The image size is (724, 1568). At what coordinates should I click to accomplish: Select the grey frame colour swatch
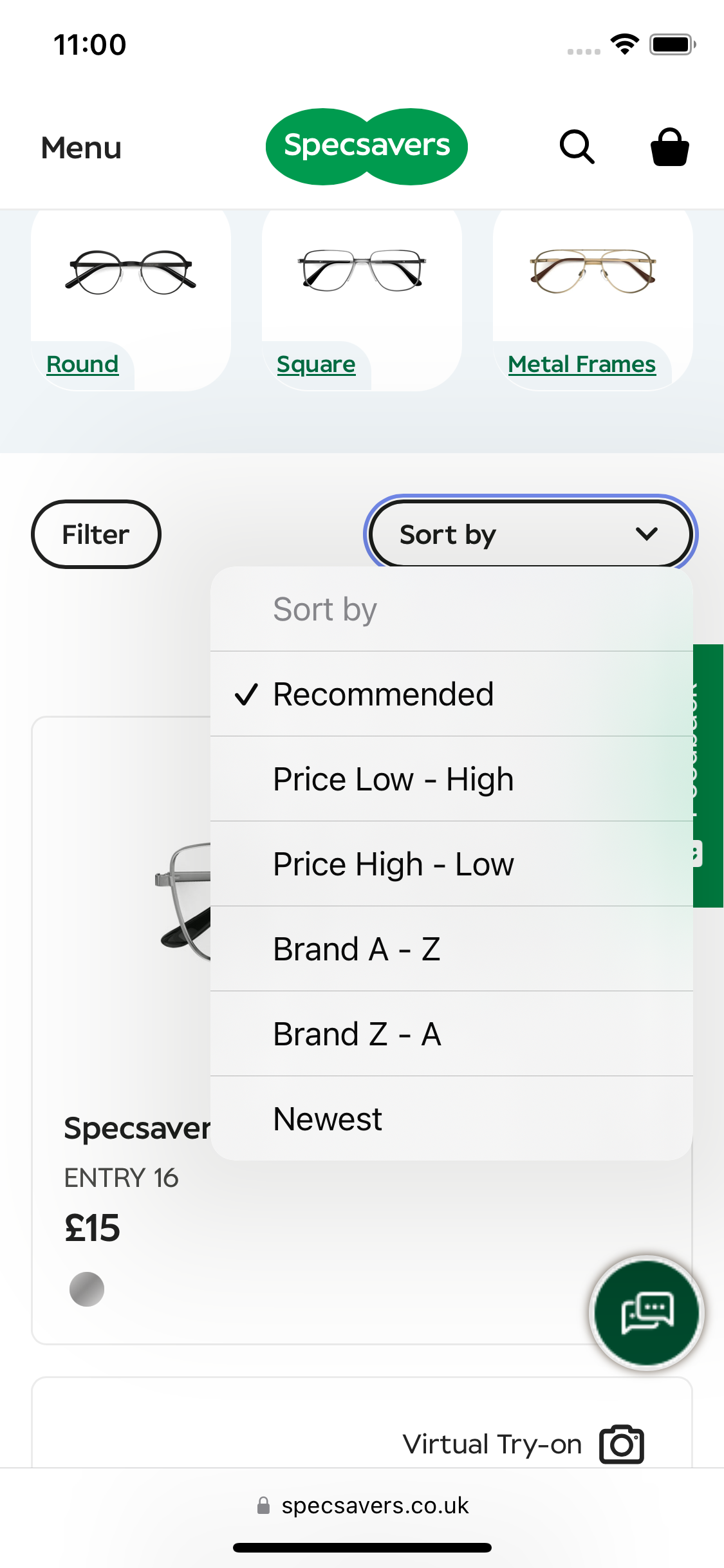pos(87,1289)
